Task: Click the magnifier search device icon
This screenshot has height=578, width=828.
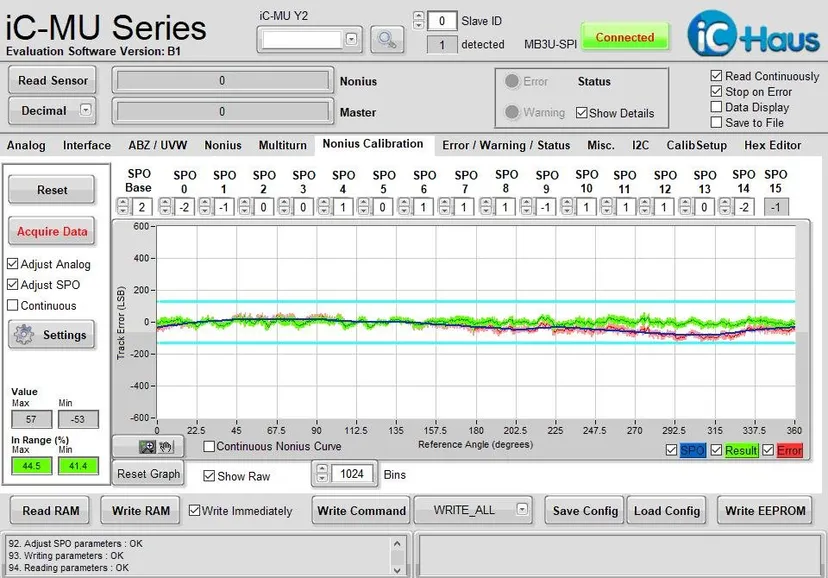Action: (x=387, y=40)
